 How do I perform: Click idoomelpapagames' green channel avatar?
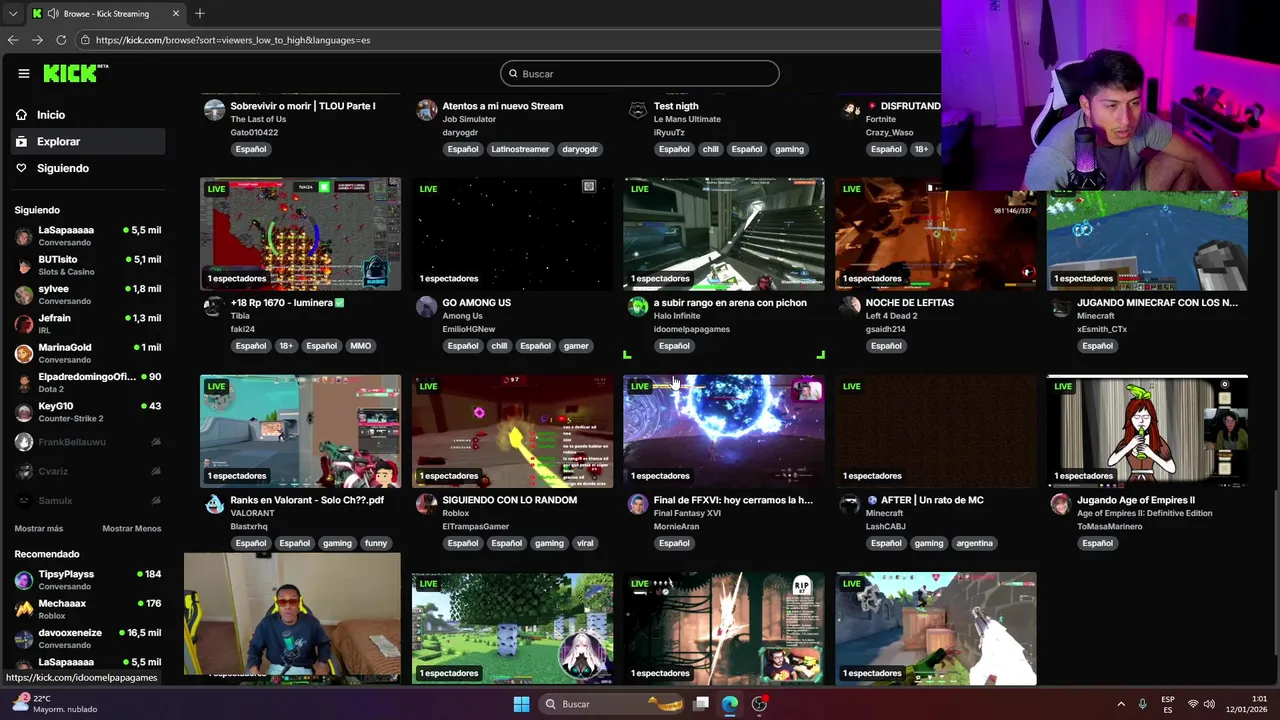(x=638, y=307)
